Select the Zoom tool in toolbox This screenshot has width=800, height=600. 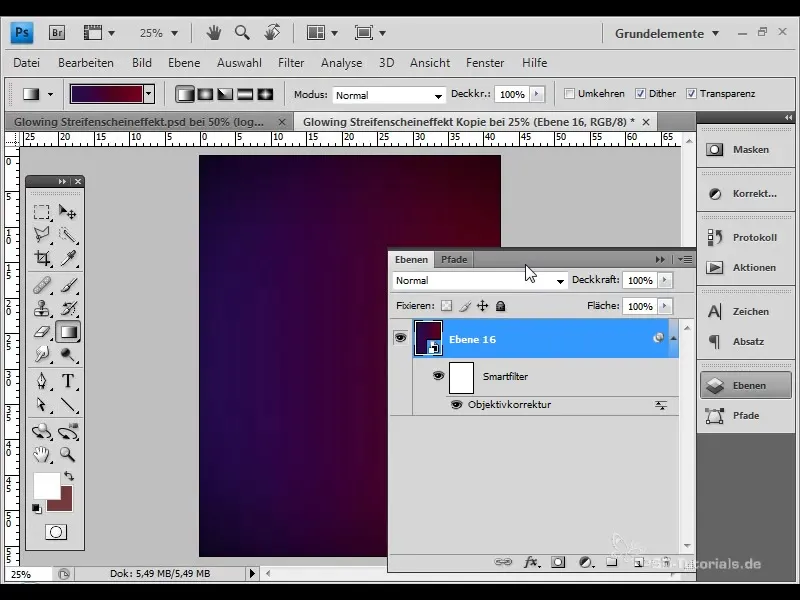point(67,454)
